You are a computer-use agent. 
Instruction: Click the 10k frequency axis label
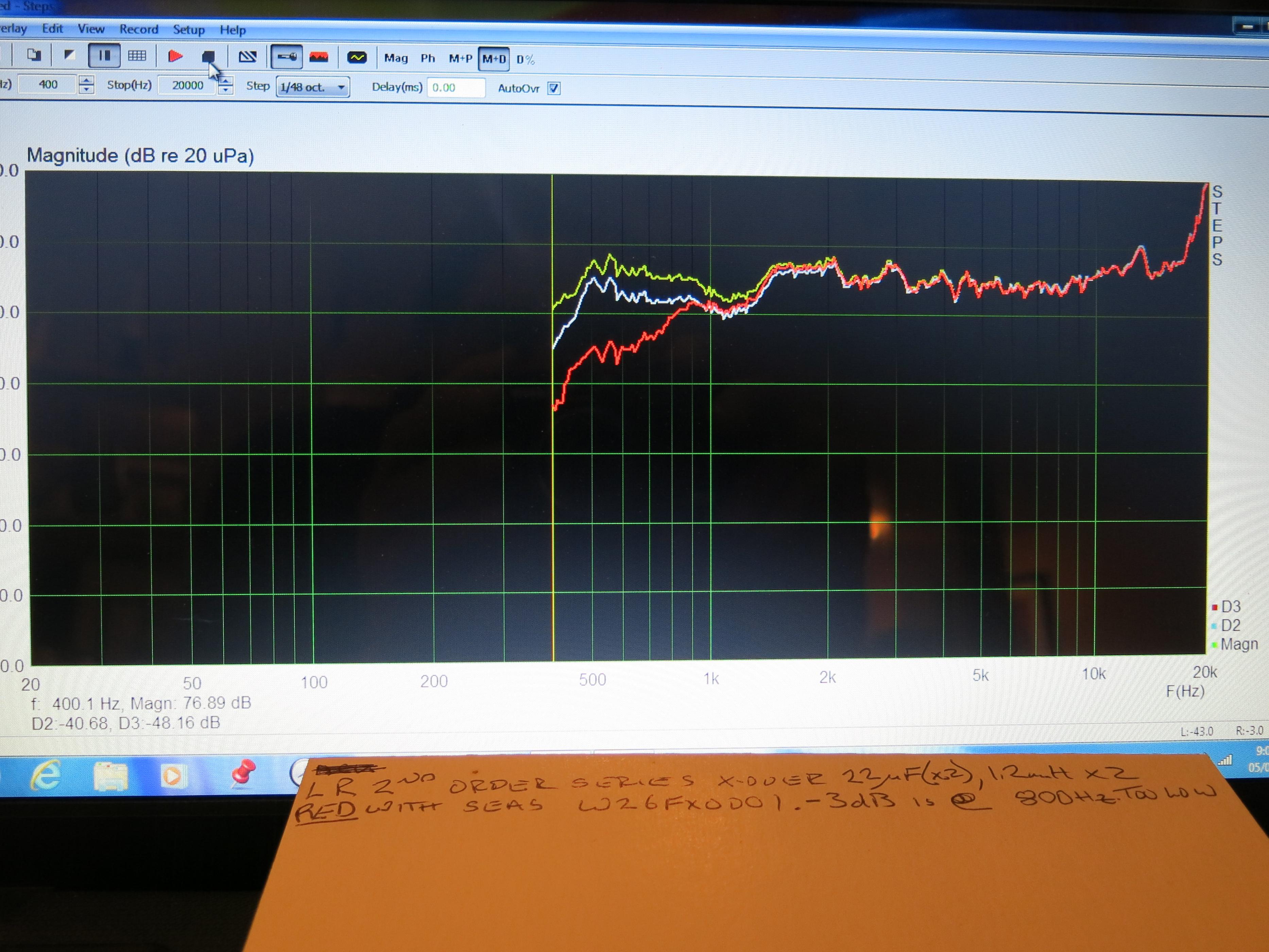click(1094, 674)
